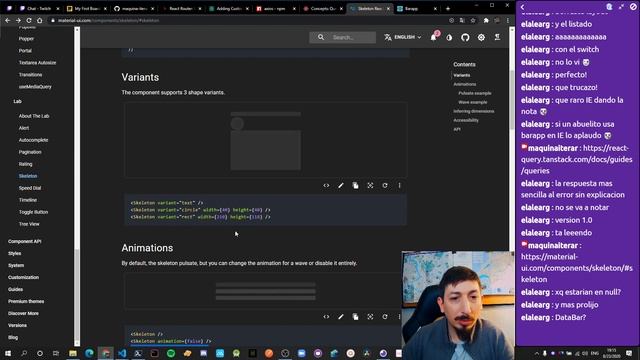
Task: Show source code icon under Animations demo
Action: click(326, 317)
